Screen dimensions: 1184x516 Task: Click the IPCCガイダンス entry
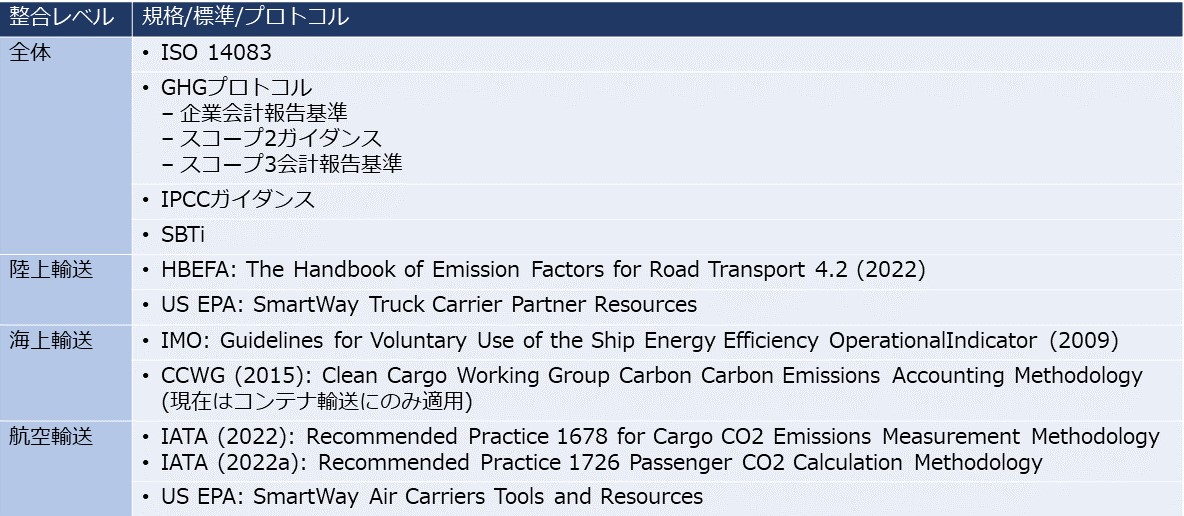[238, 200]
